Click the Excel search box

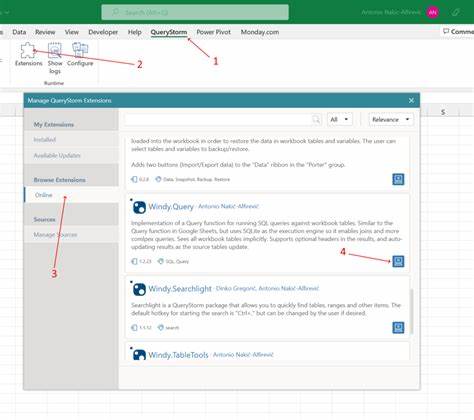tap(195, 12)
